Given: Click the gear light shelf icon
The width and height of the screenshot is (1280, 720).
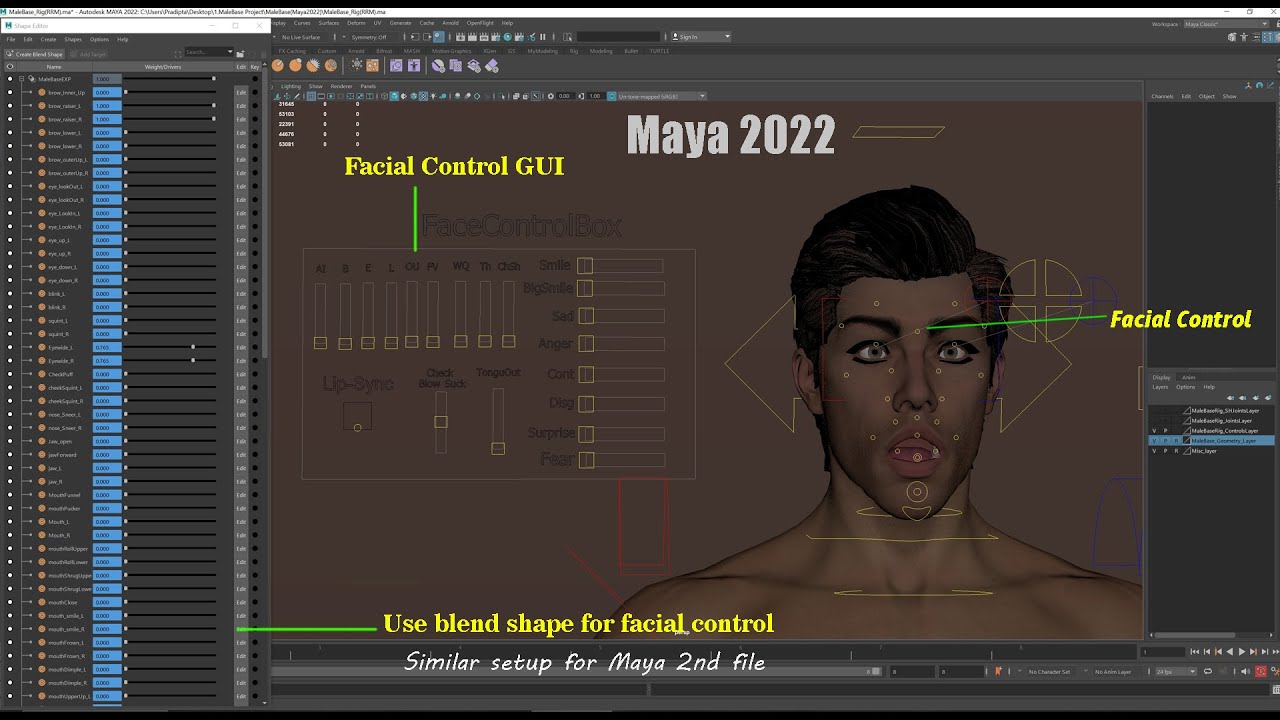Looking at the screenshot, I should [356, 65].
